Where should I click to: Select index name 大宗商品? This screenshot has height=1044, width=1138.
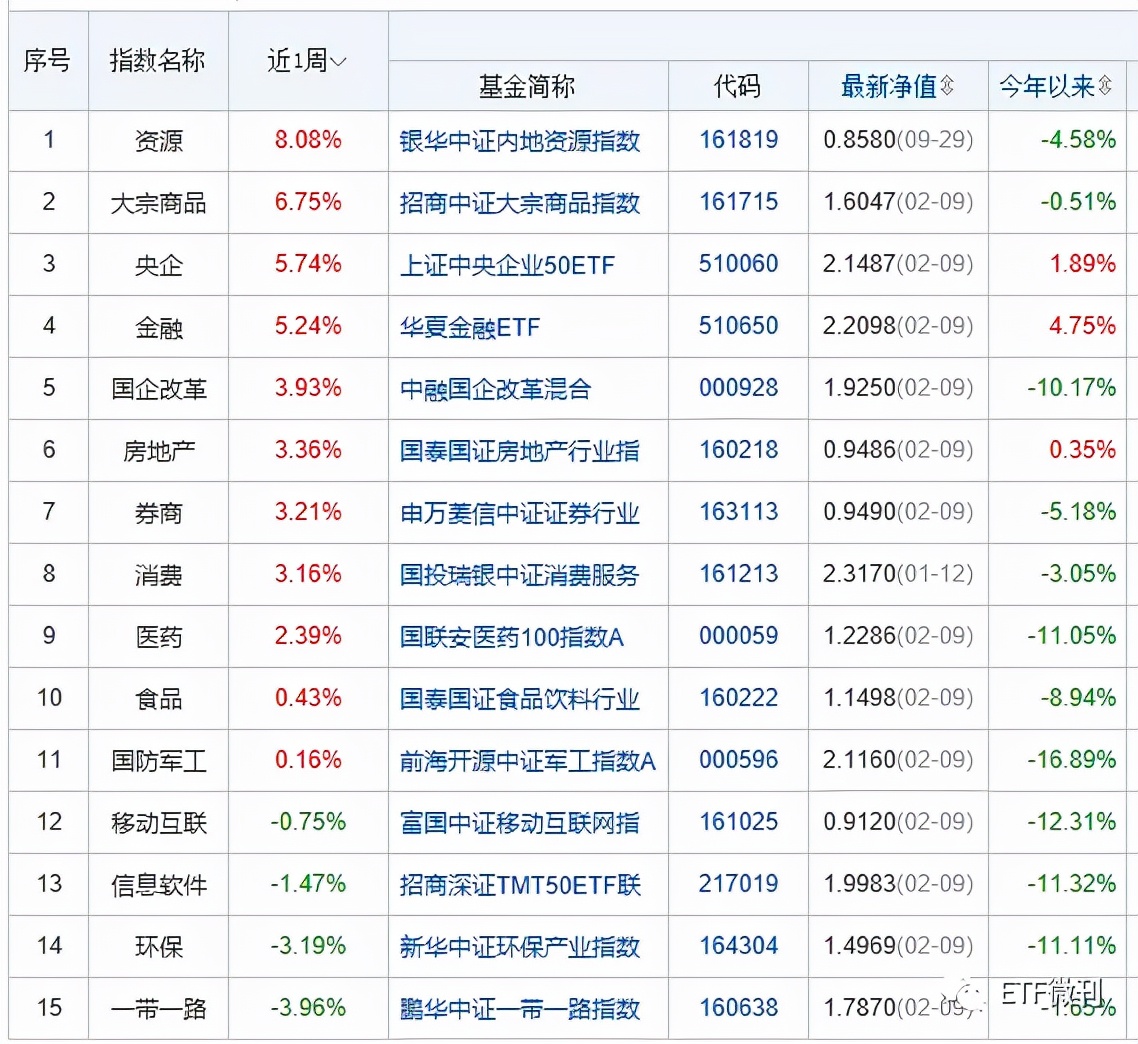(159, 203)
